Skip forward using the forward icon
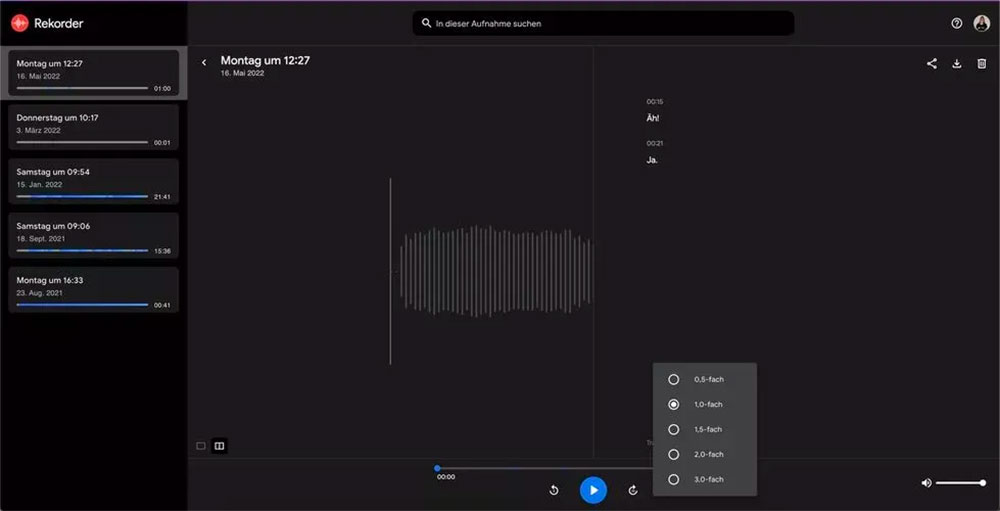 (x=633, y=490)
